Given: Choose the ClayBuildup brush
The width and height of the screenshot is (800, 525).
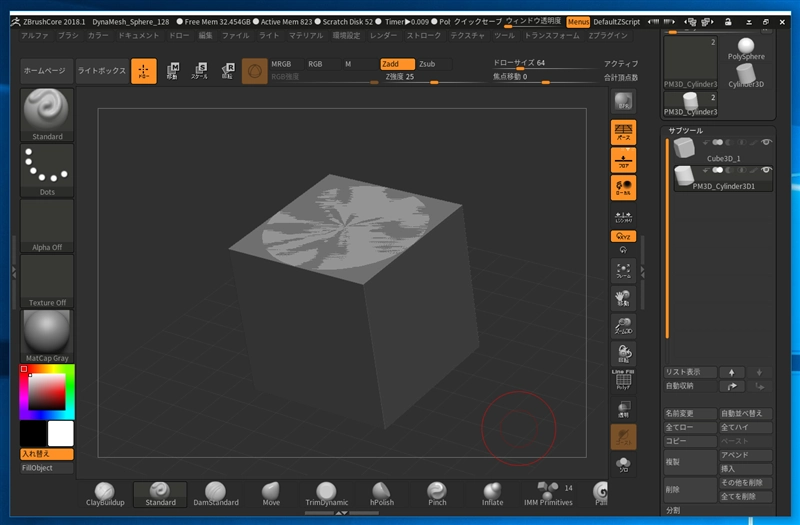Looking at the screenshot, I should click(x=105, y=494).
